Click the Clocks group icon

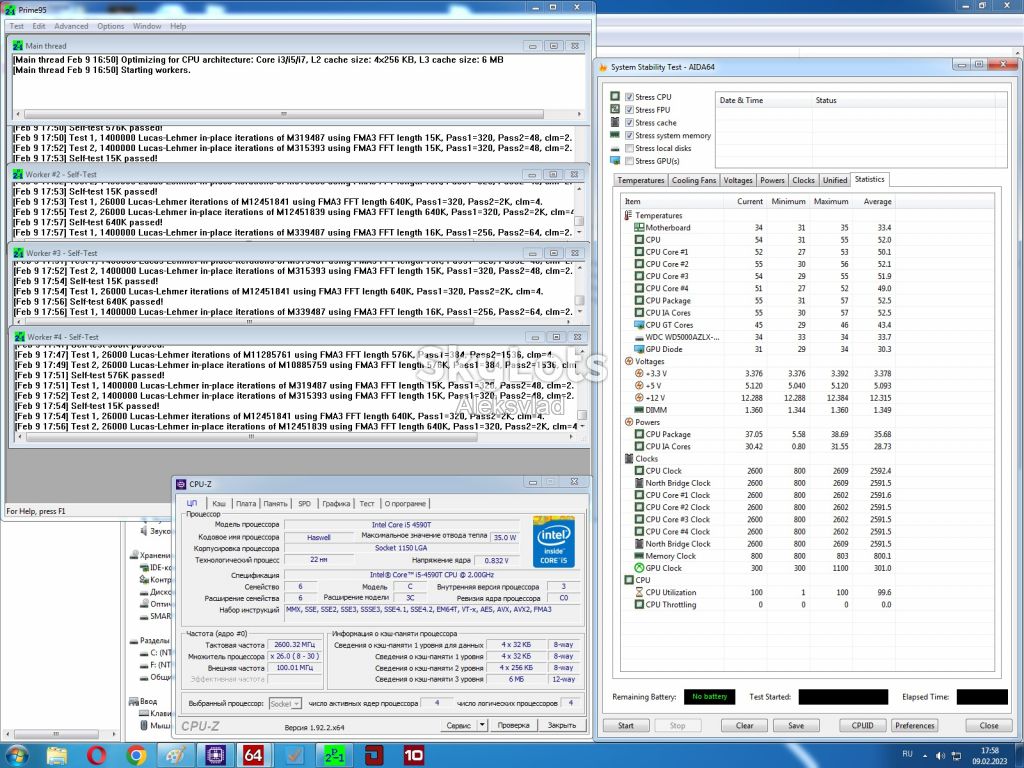click(629, 459)
